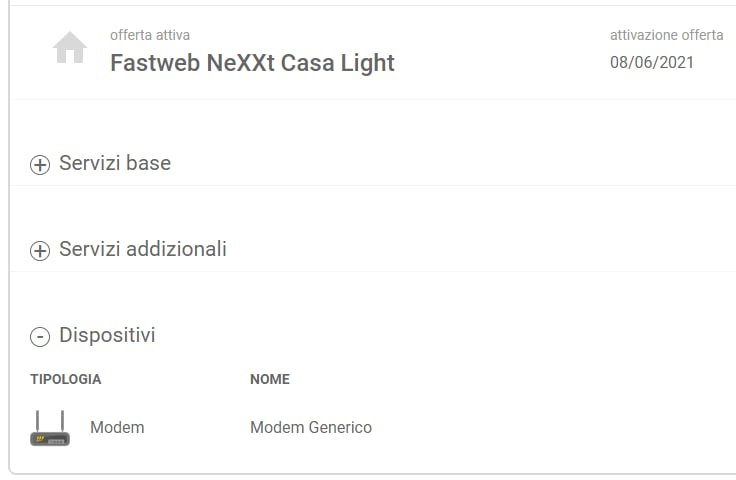Click the modem router icon
Image resolution: width=736 pixels, height=480 pixels.
50,428
